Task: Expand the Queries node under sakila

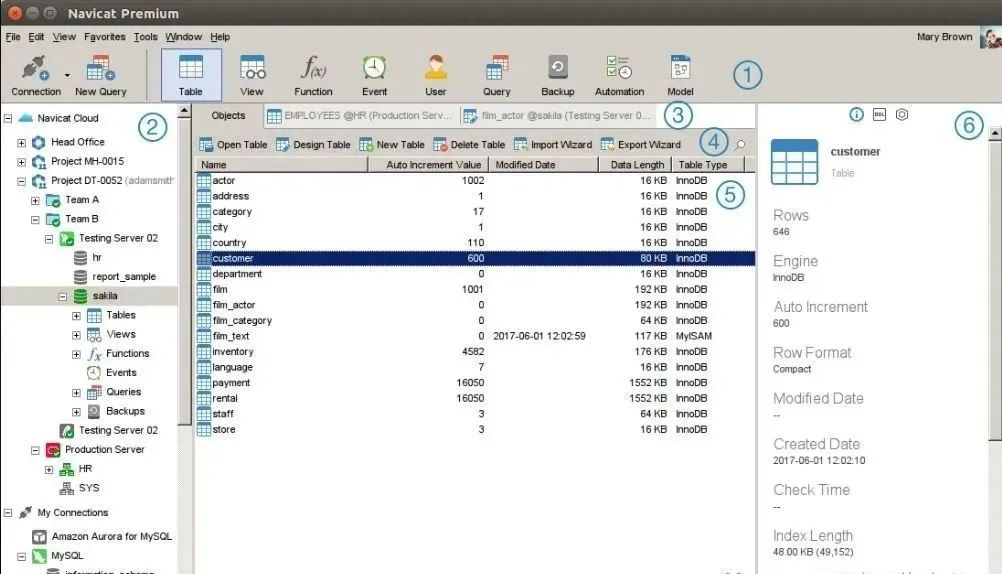Action: [x=76, y=392]
